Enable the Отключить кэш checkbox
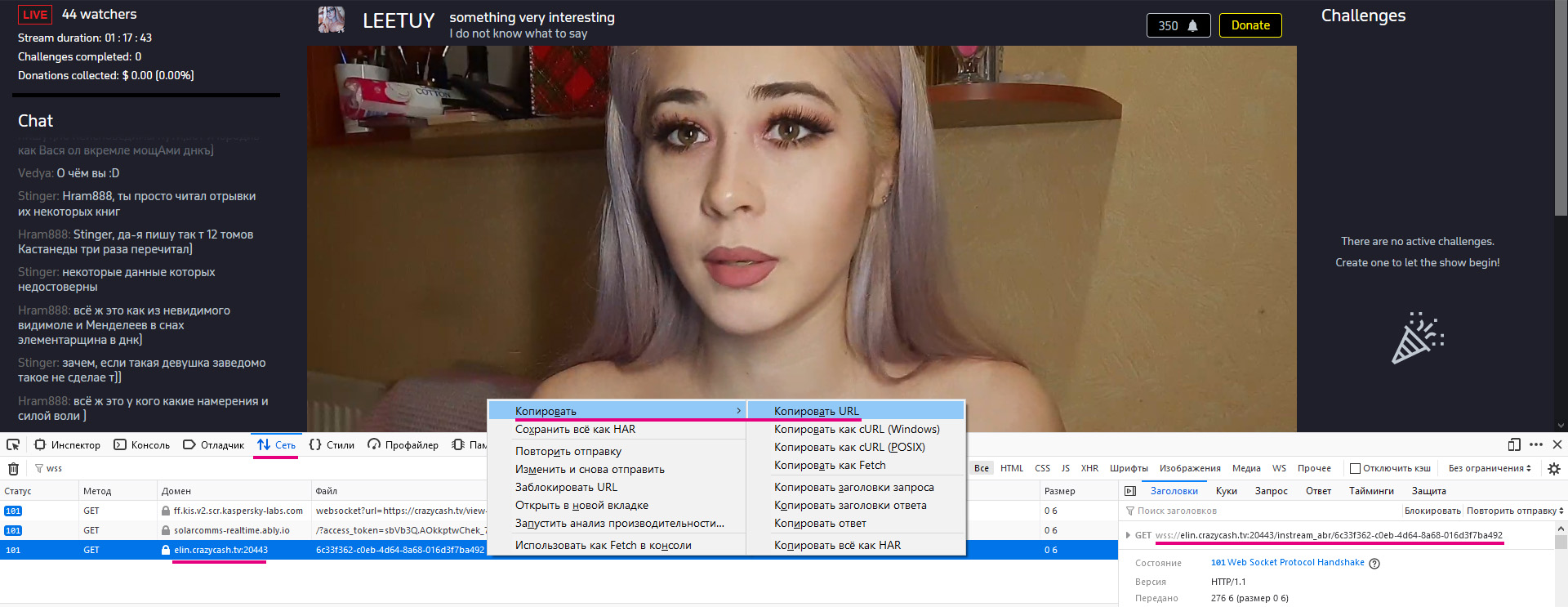The height and width of the screenshot is (607, 1568). pyautogui.click(x=1356, y=469)
